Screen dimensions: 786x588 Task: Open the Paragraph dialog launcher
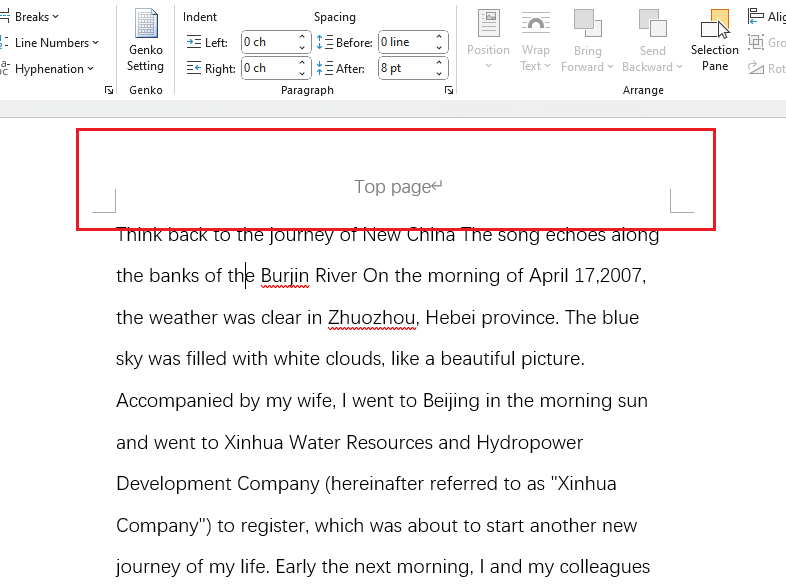tap(449, 90)
